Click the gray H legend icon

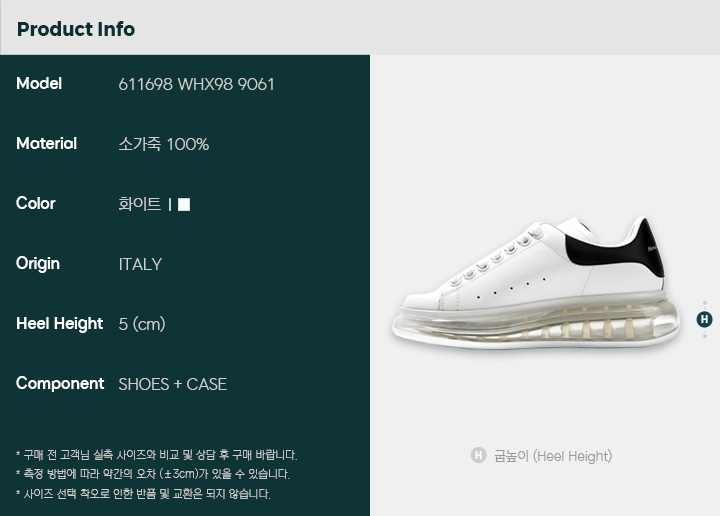click(x=478, y=455)
